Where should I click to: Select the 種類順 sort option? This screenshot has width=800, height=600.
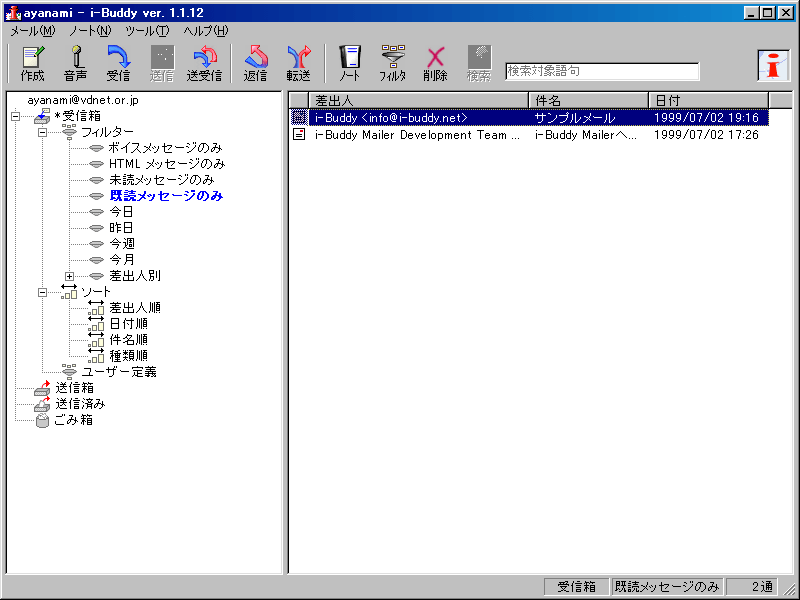point(129,356)
